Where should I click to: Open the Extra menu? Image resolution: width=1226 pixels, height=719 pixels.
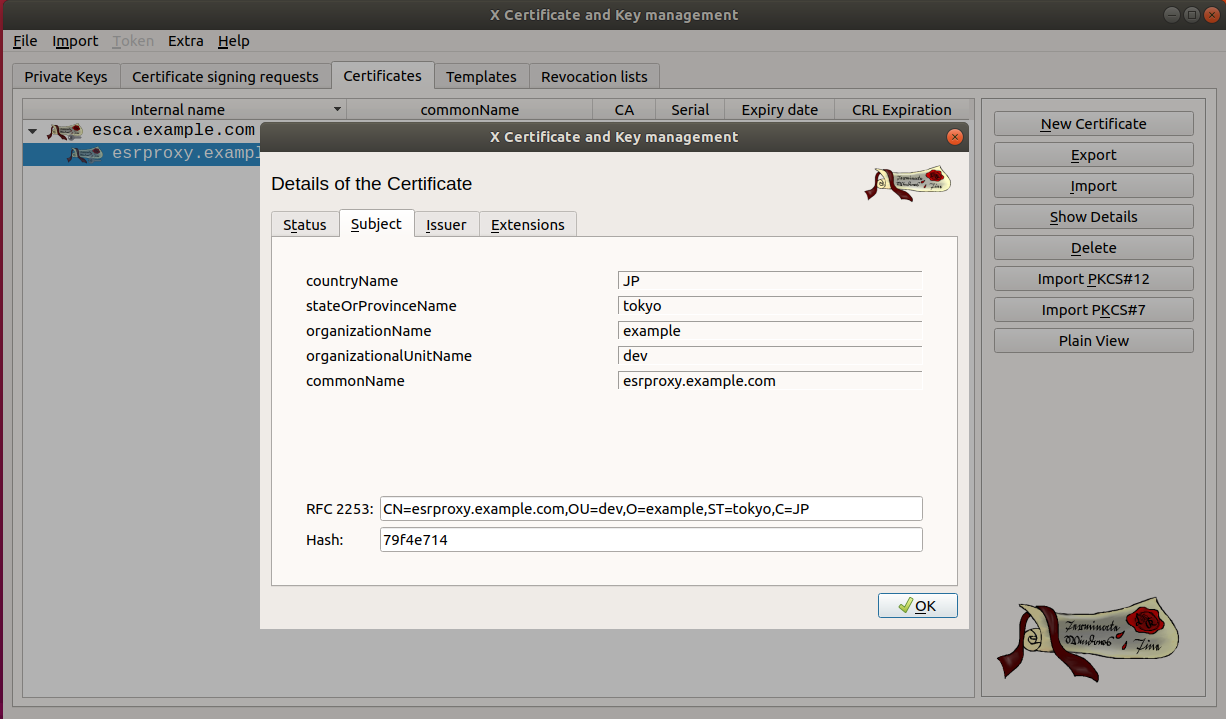[x=186, y=41]
